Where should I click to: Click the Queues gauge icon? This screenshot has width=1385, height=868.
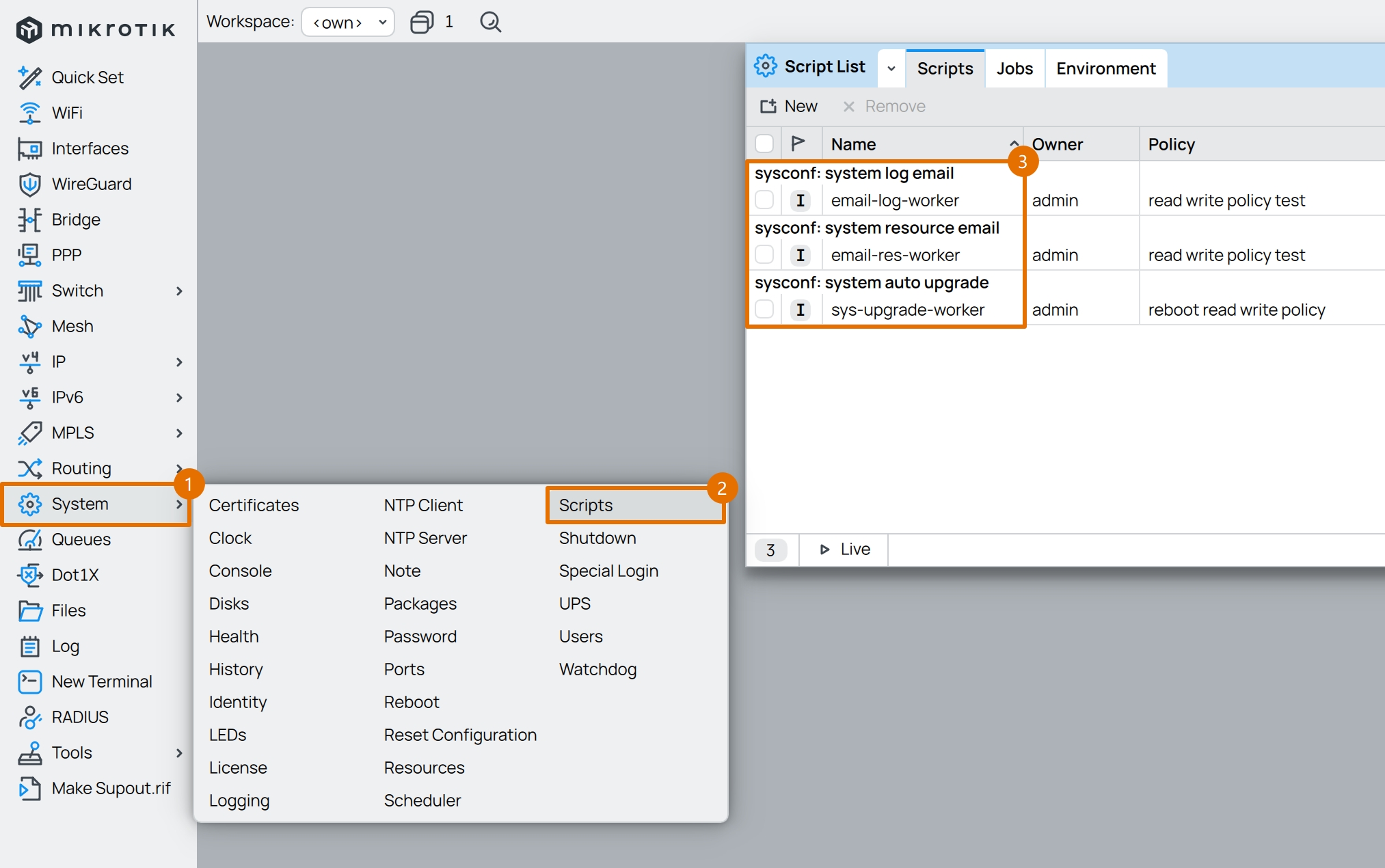(x=29, y=539)
